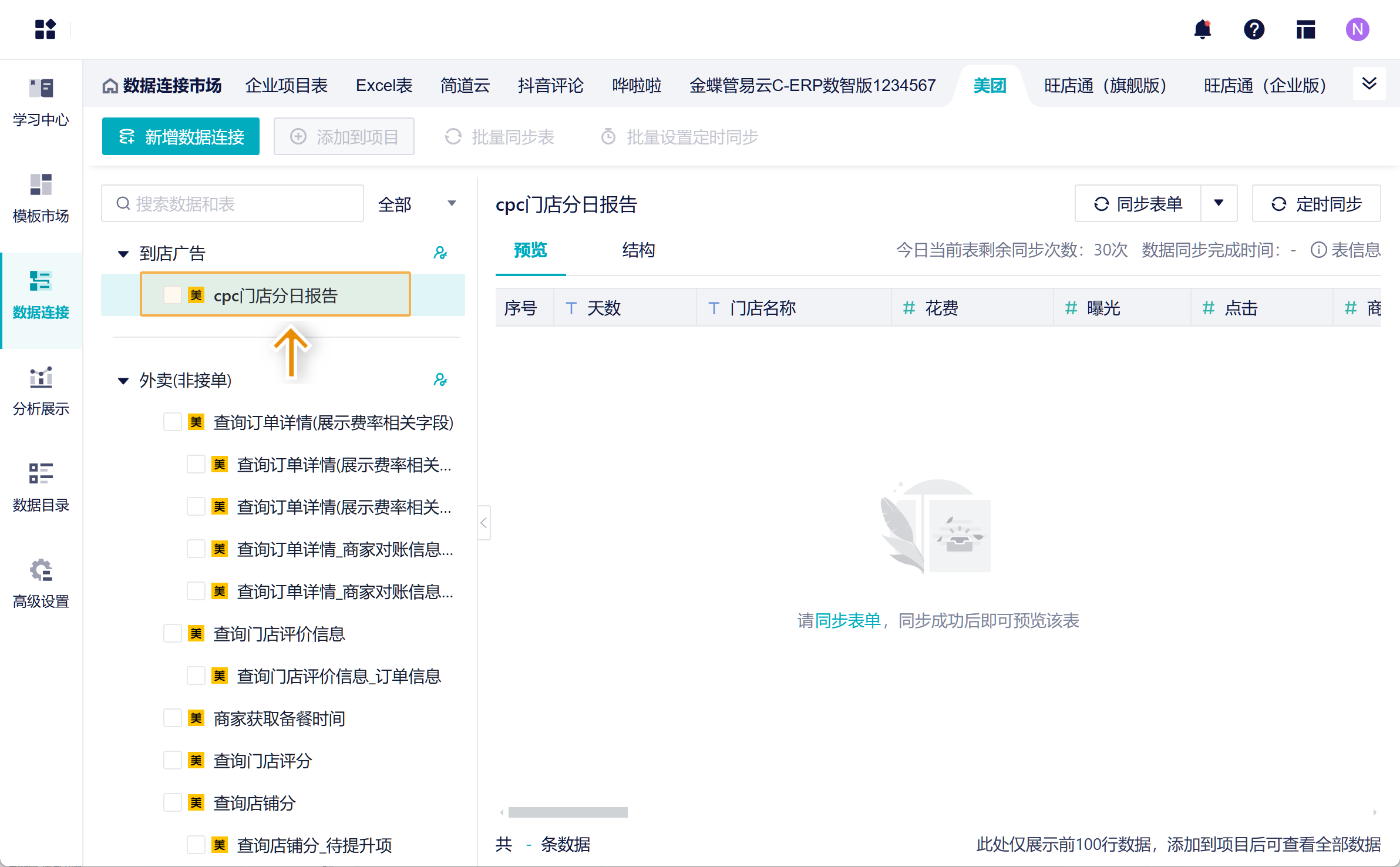Click the help question mark icon
The image size is (1400, 867).
(x=1254, y=29)
